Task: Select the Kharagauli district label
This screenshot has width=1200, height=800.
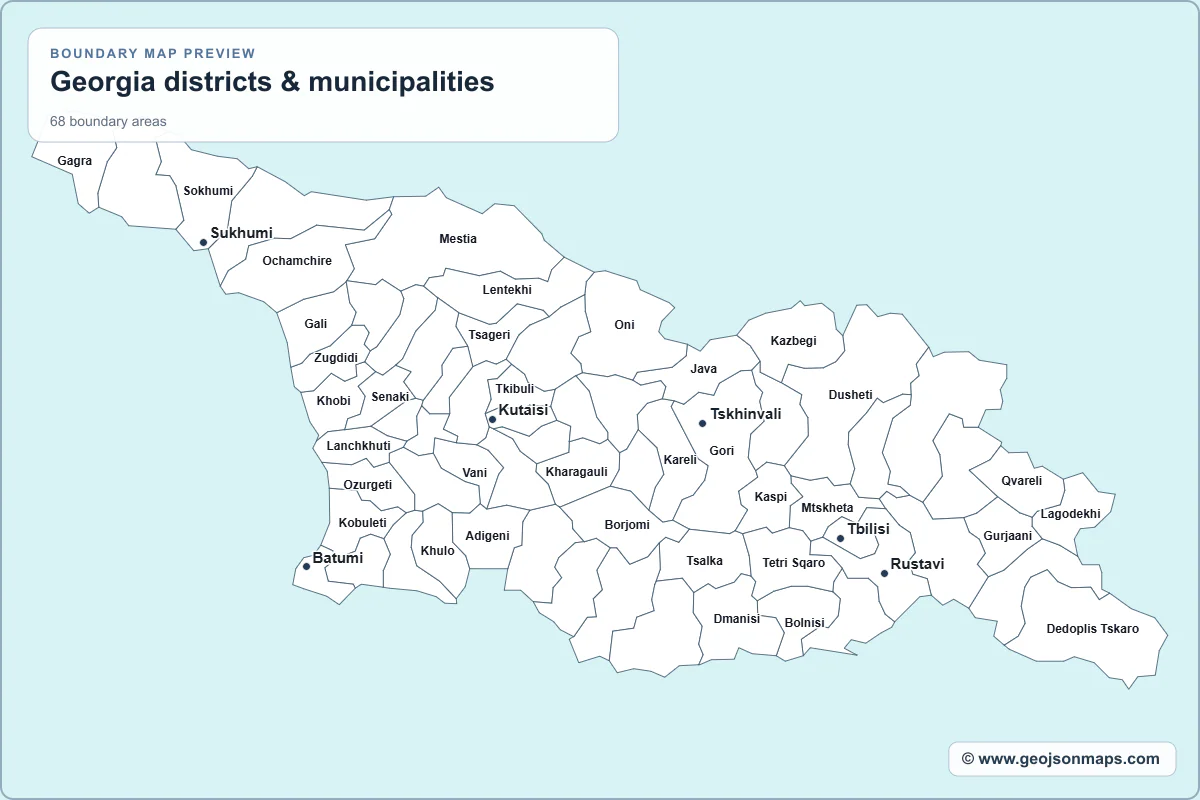Action: coord(577,472)
